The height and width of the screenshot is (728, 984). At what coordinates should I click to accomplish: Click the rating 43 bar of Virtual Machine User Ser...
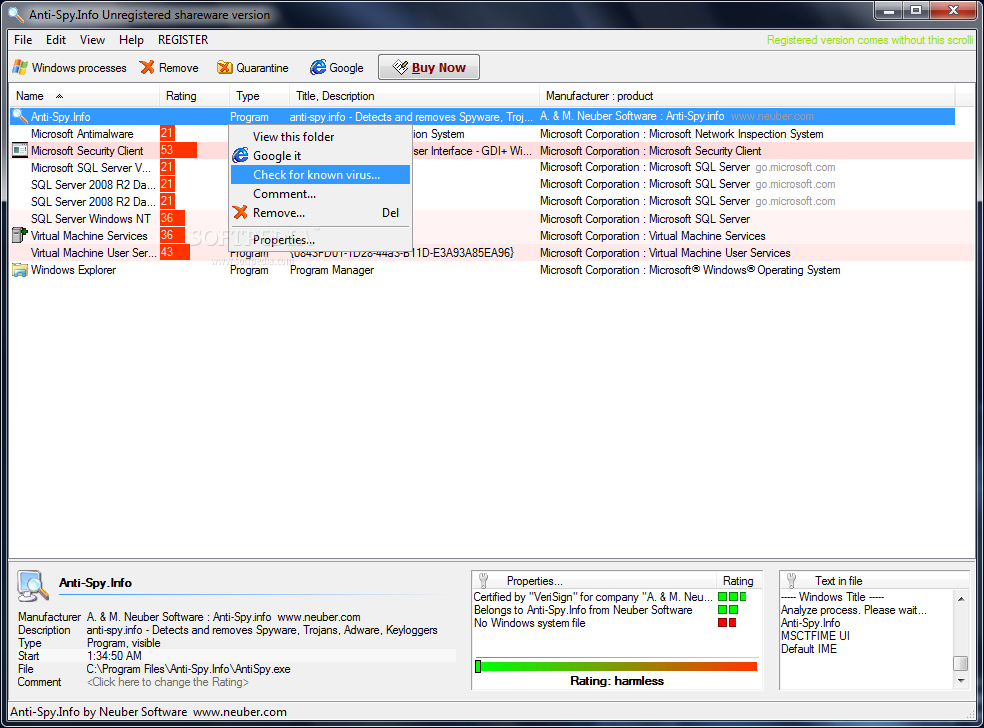175,252
